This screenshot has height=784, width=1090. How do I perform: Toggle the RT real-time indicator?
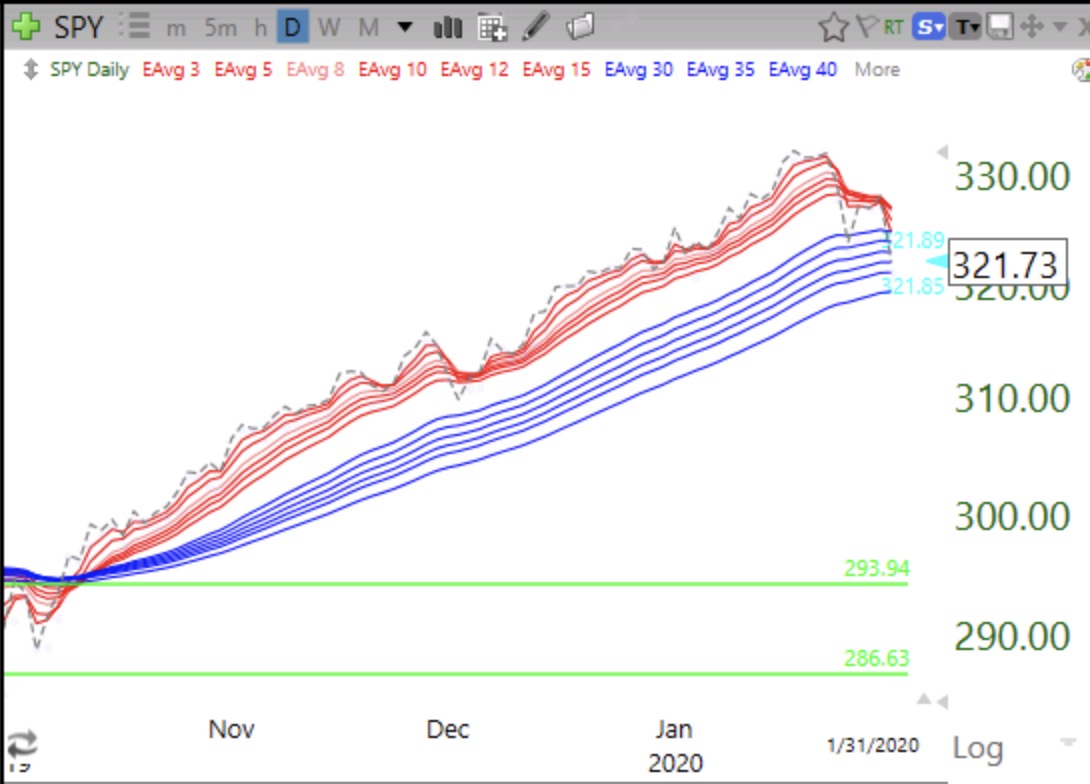[x=893, y=27]
